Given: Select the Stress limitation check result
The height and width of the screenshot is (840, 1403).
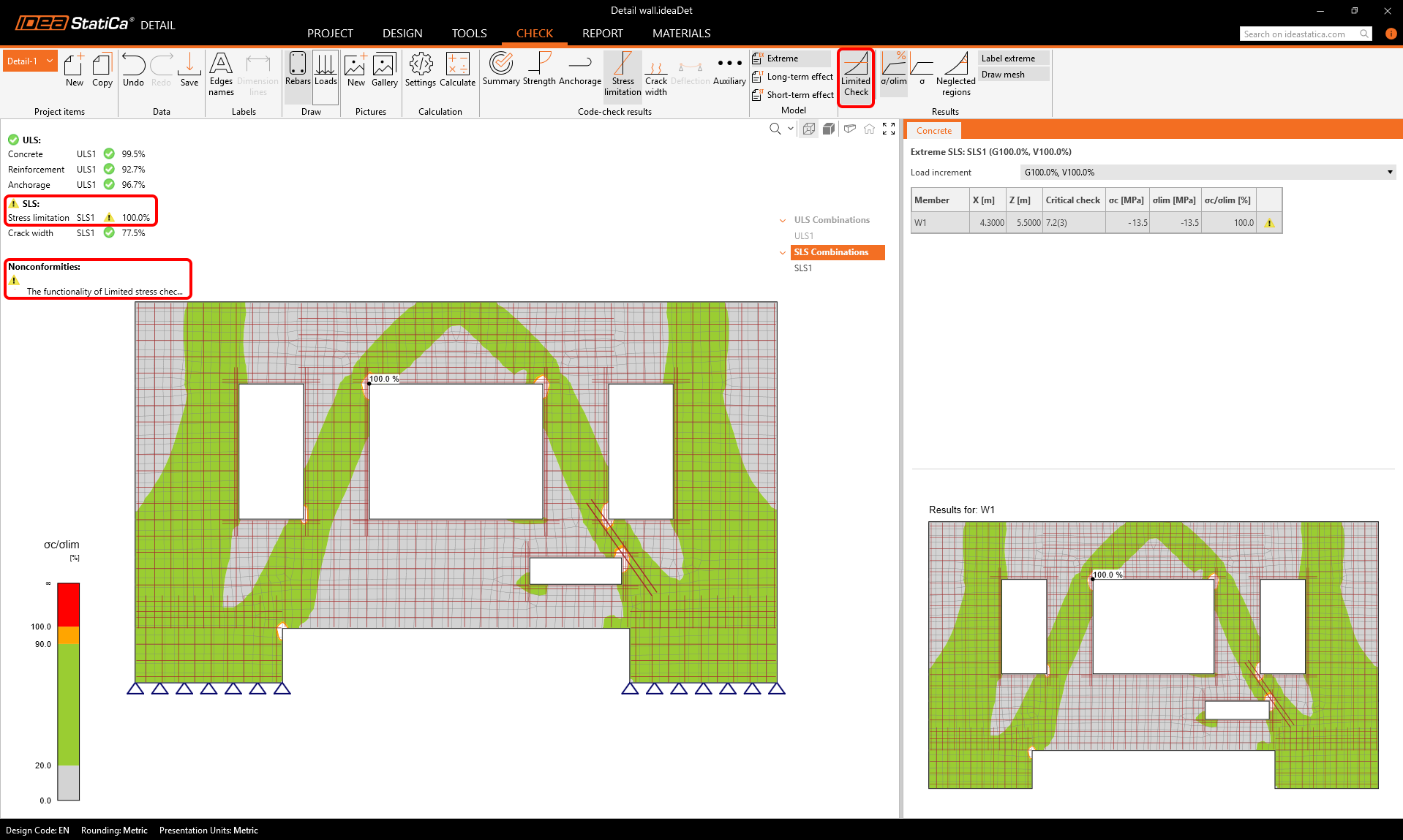Looking at the screenshot, I should (x=622, y=73).
